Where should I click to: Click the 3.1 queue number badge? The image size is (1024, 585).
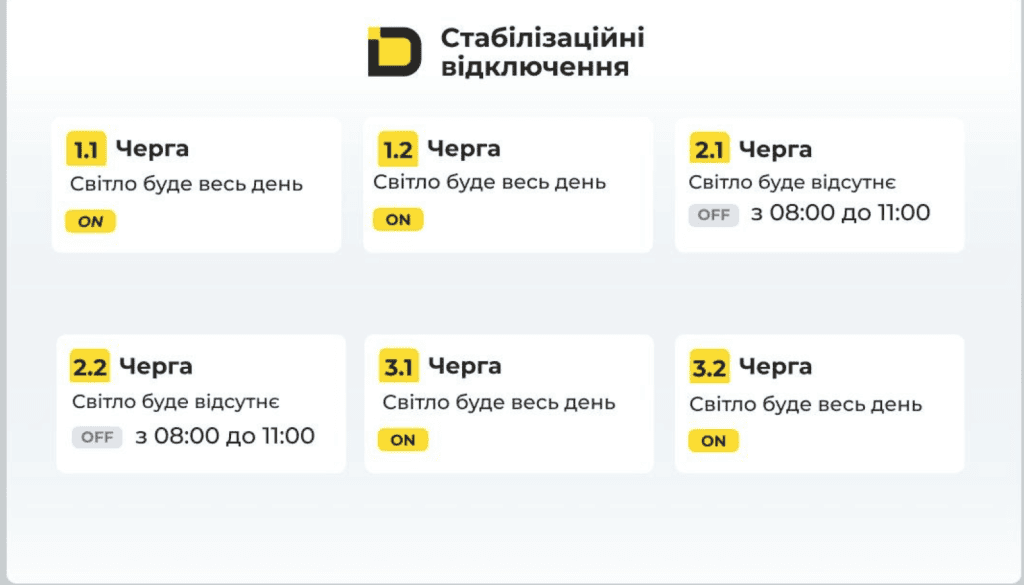[399, 366]
